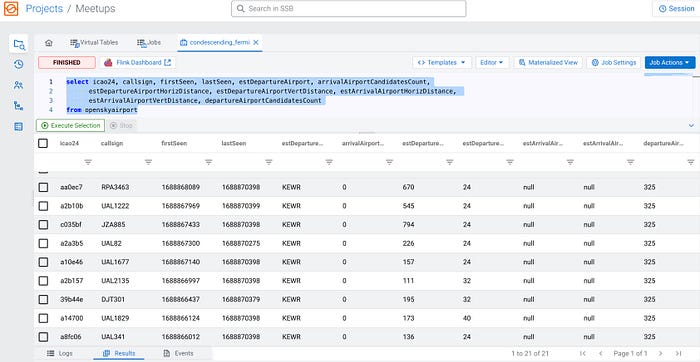
Task: Click the callsign column header
Action: click(112, 143)
